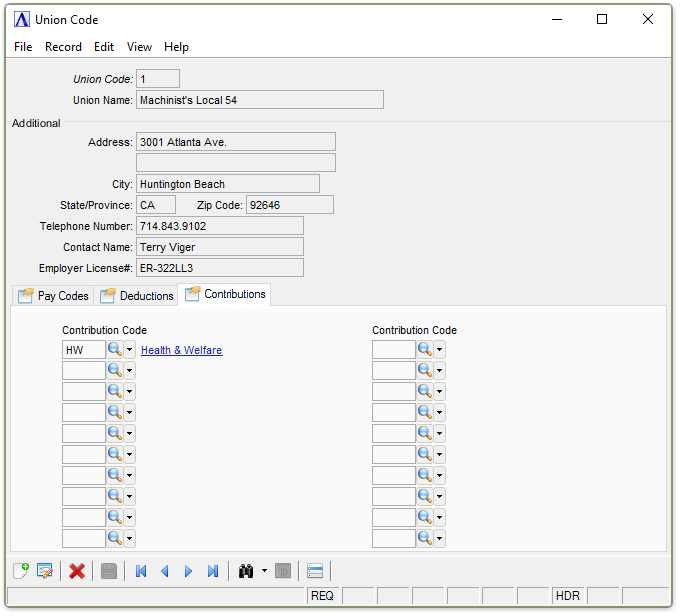This screenshot has height=616, width=681.
Task: Expand dropdown arrow for HW contribution code
Action: [130, 349]
